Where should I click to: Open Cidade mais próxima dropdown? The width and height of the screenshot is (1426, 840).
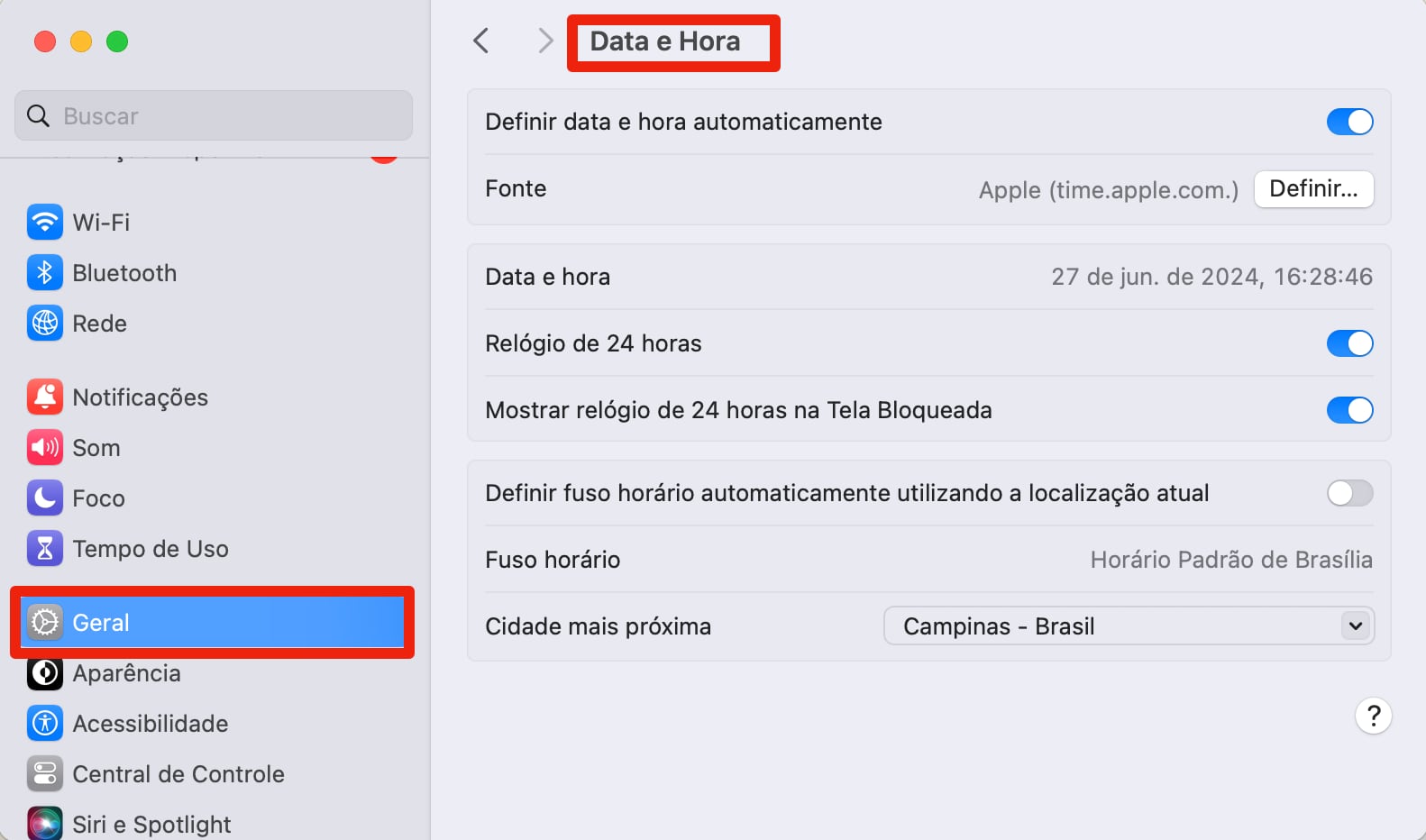[1129, 625]
